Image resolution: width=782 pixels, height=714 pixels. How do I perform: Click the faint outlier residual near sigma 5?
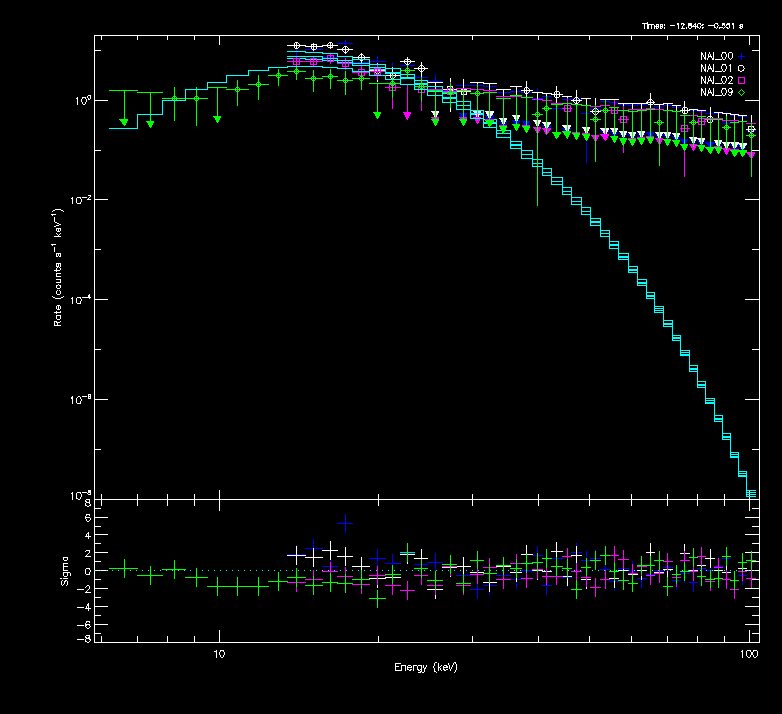(x=345, y=522)
